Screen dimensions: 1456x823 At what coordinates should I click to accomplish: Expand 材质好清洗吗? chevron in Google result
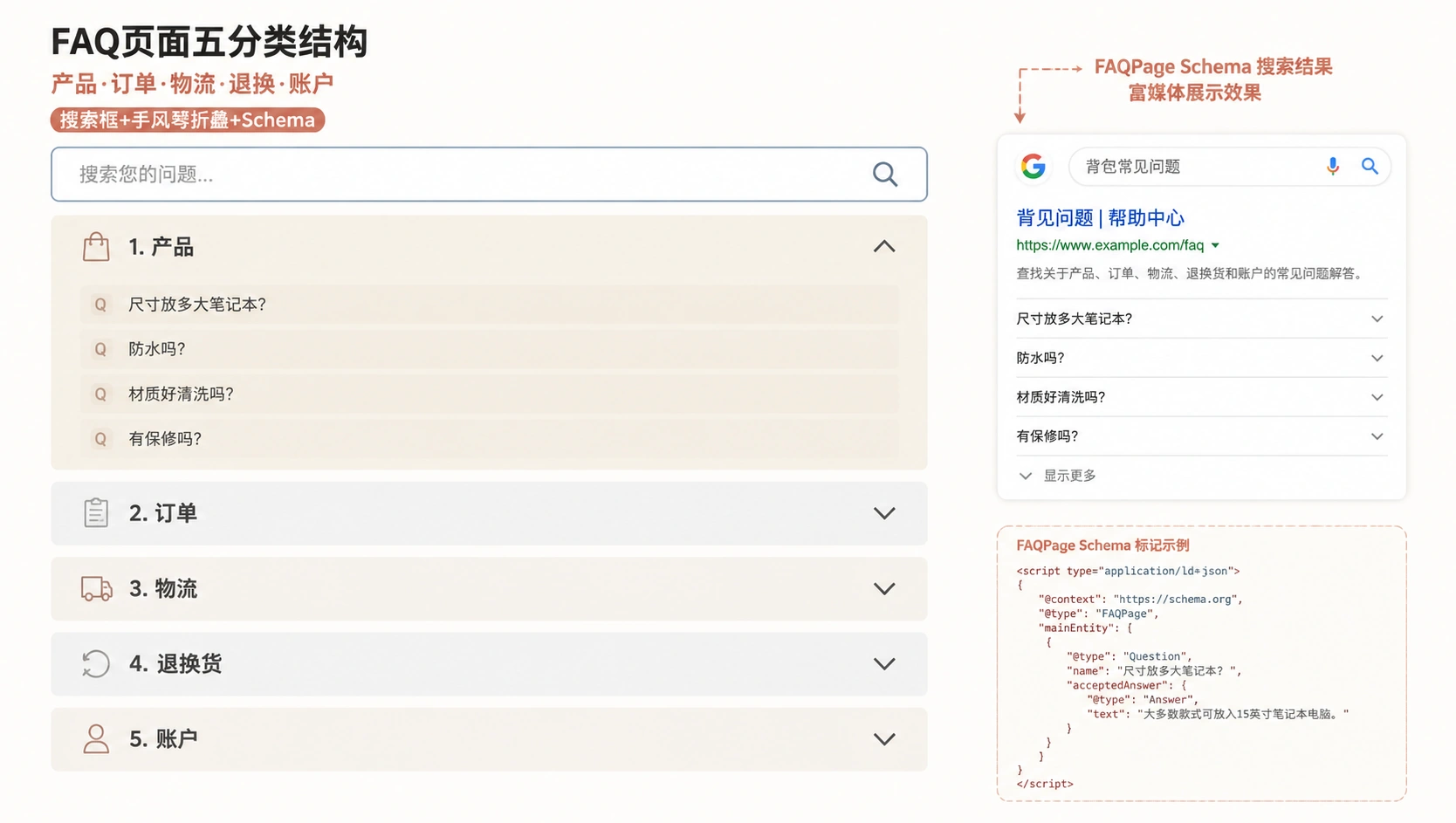pos(1377,397)
